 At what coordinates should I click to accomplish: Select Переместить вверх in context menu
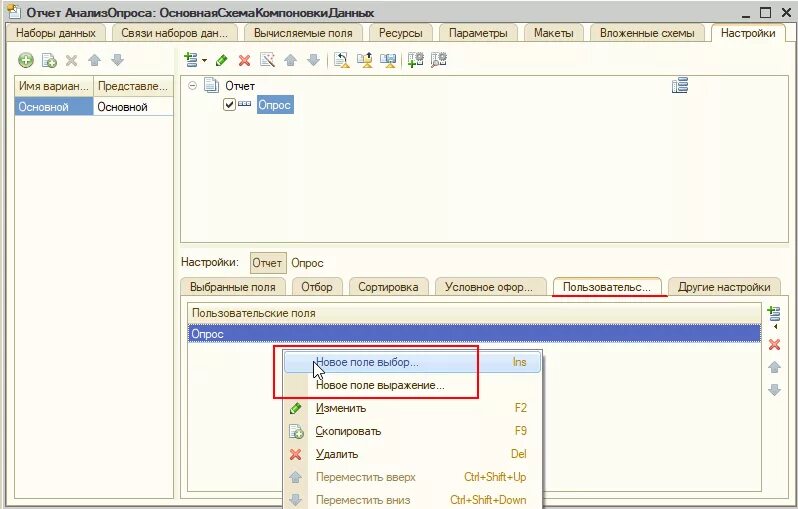[412, 477]
